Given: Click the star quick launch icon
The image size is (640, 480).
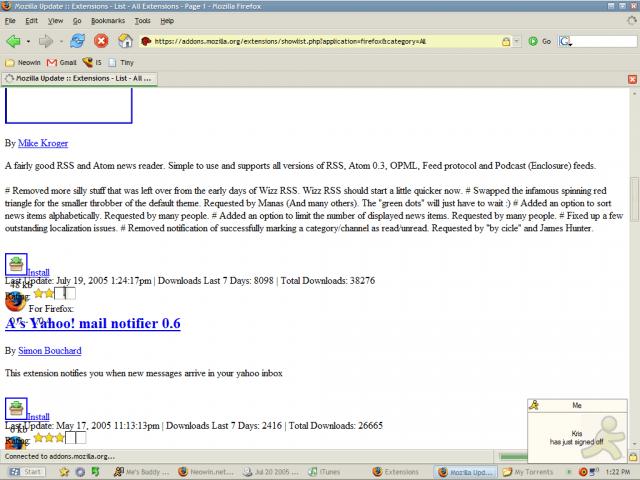Looking at the screenshot, I should (x=64, y=472).
